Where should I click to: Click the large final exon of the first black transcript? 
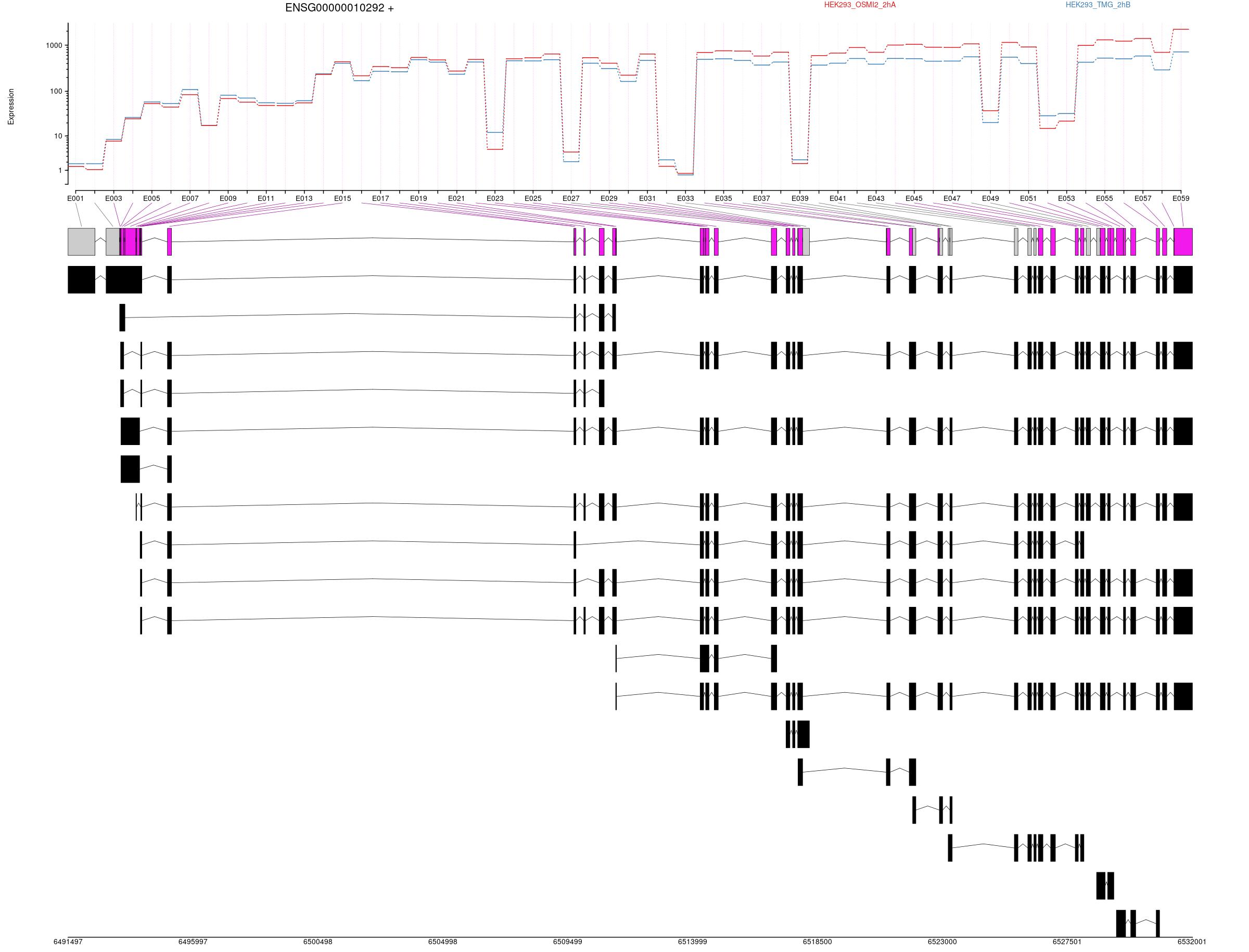tap(1183, 280)
